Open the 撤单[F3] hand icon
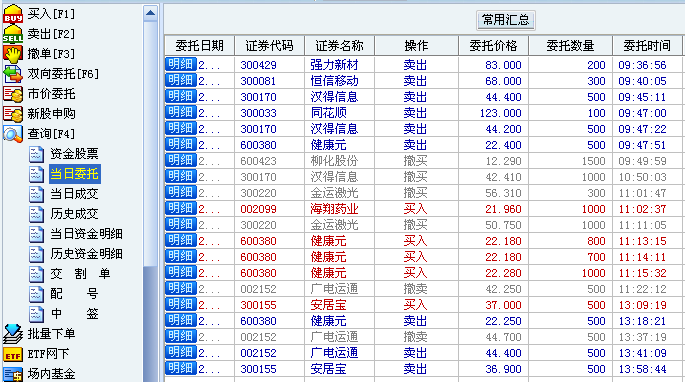Image resolution: width=685 pixels, height=382 pixels. [13, 54]
